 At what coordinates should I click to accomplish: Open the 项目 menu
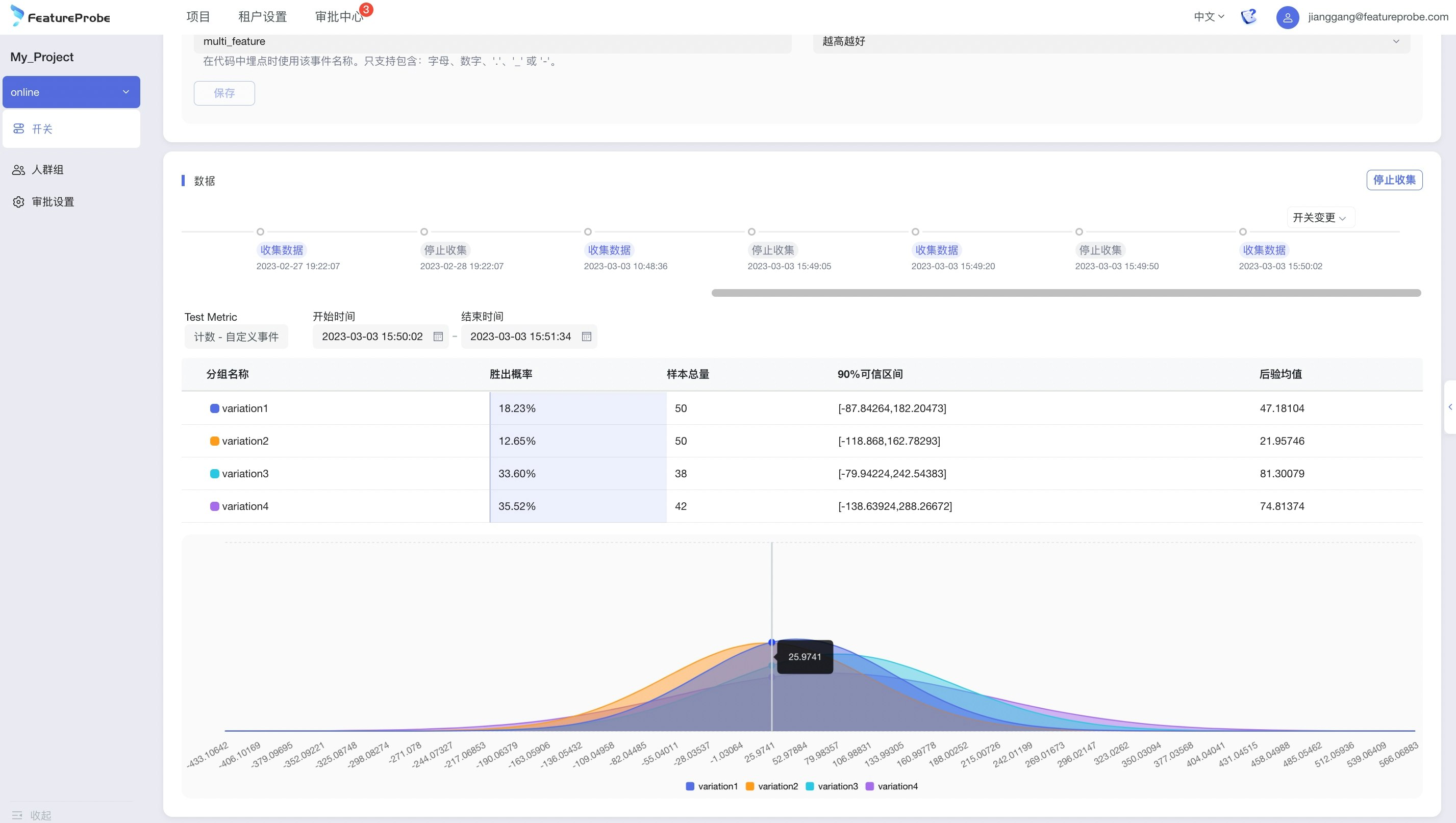[x=198, y=17]
